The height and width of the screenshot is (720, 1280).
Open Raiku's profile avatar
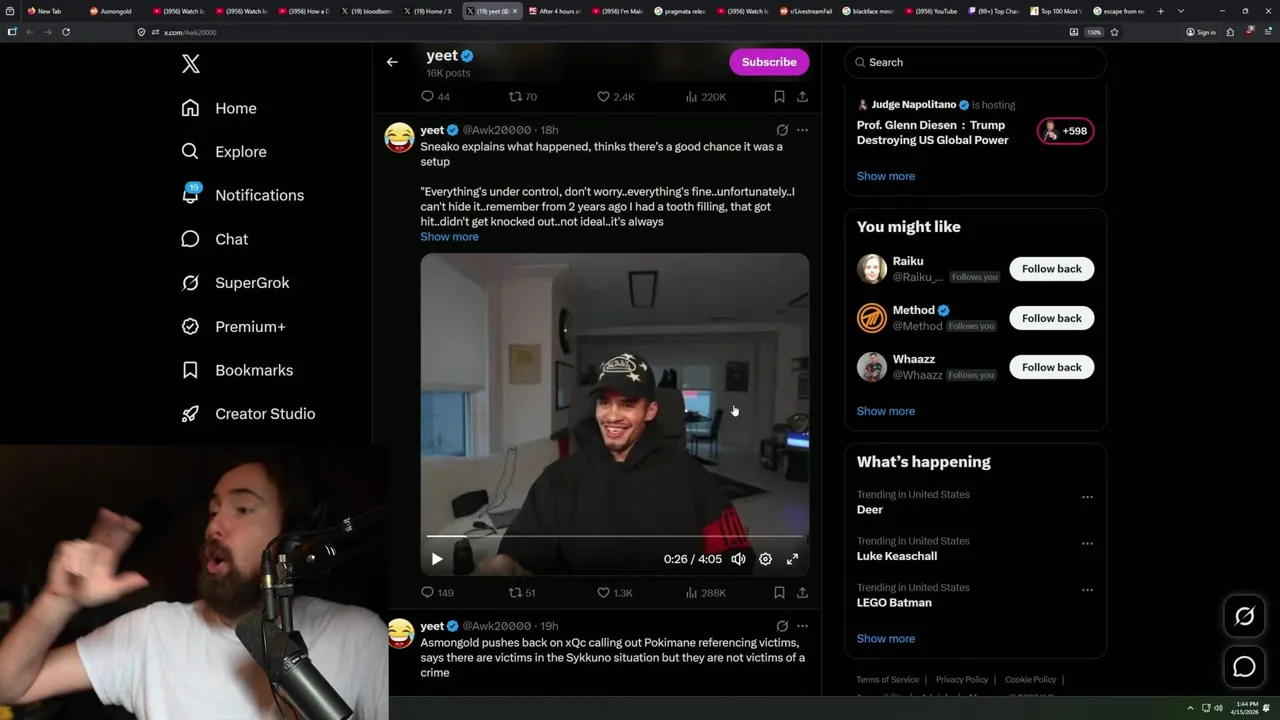tap(872, 269)
